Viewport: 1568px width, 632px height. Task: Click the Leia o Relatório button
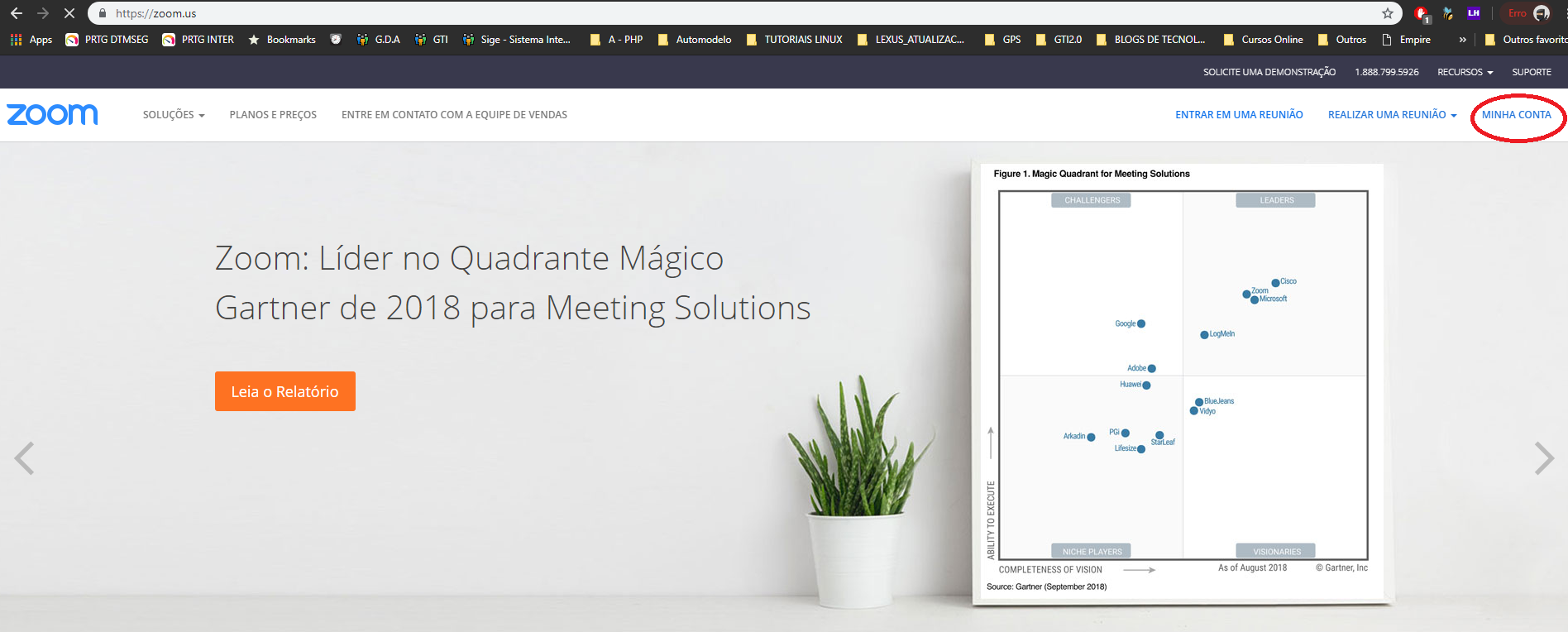click(285, 391)
